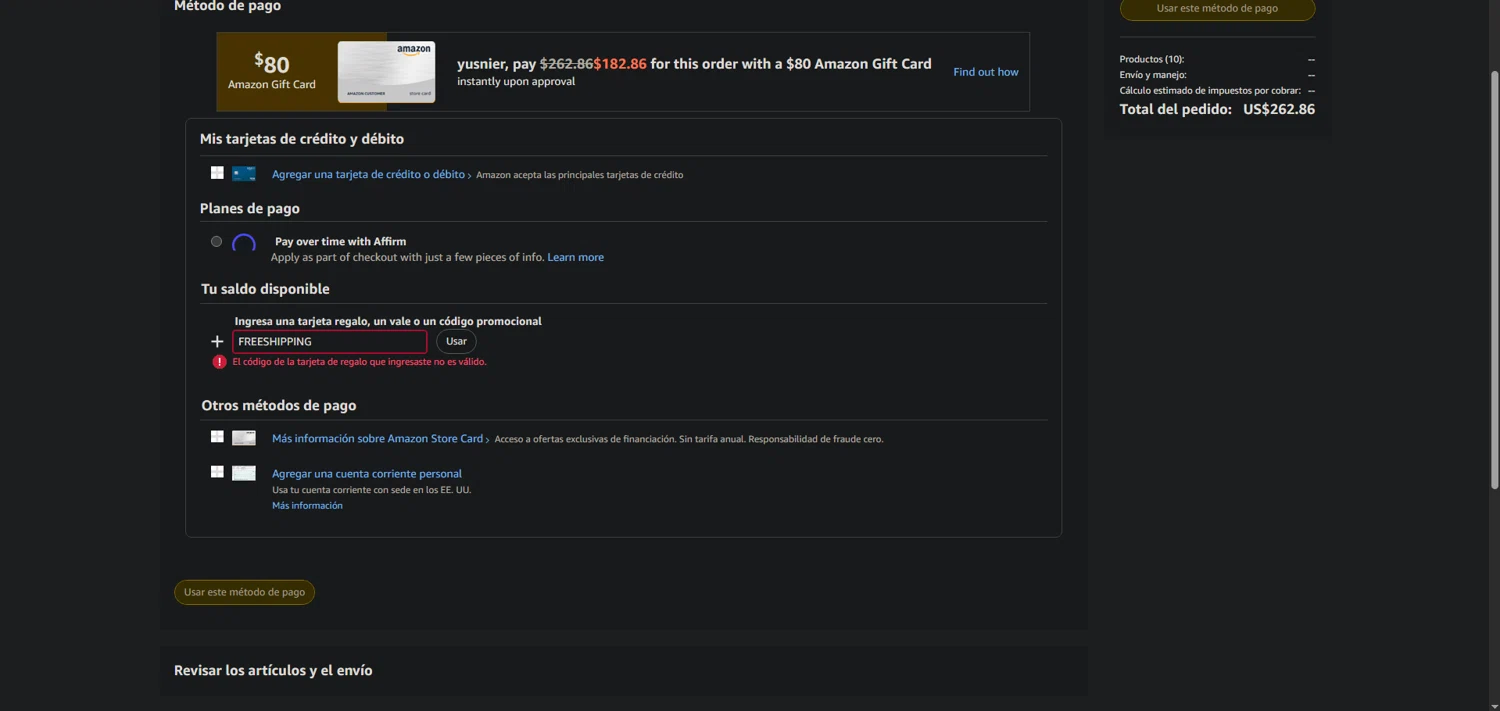Click the $80 Amazon Gift Card badge

(272, 72)
